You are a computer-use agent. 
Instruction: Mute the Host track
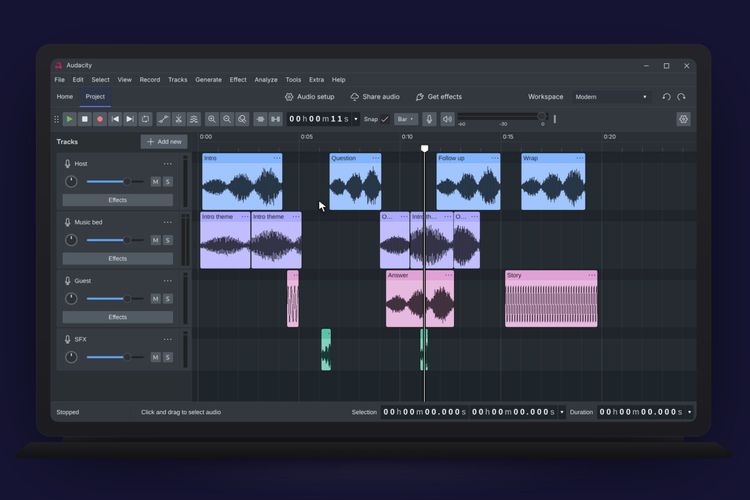155,182
